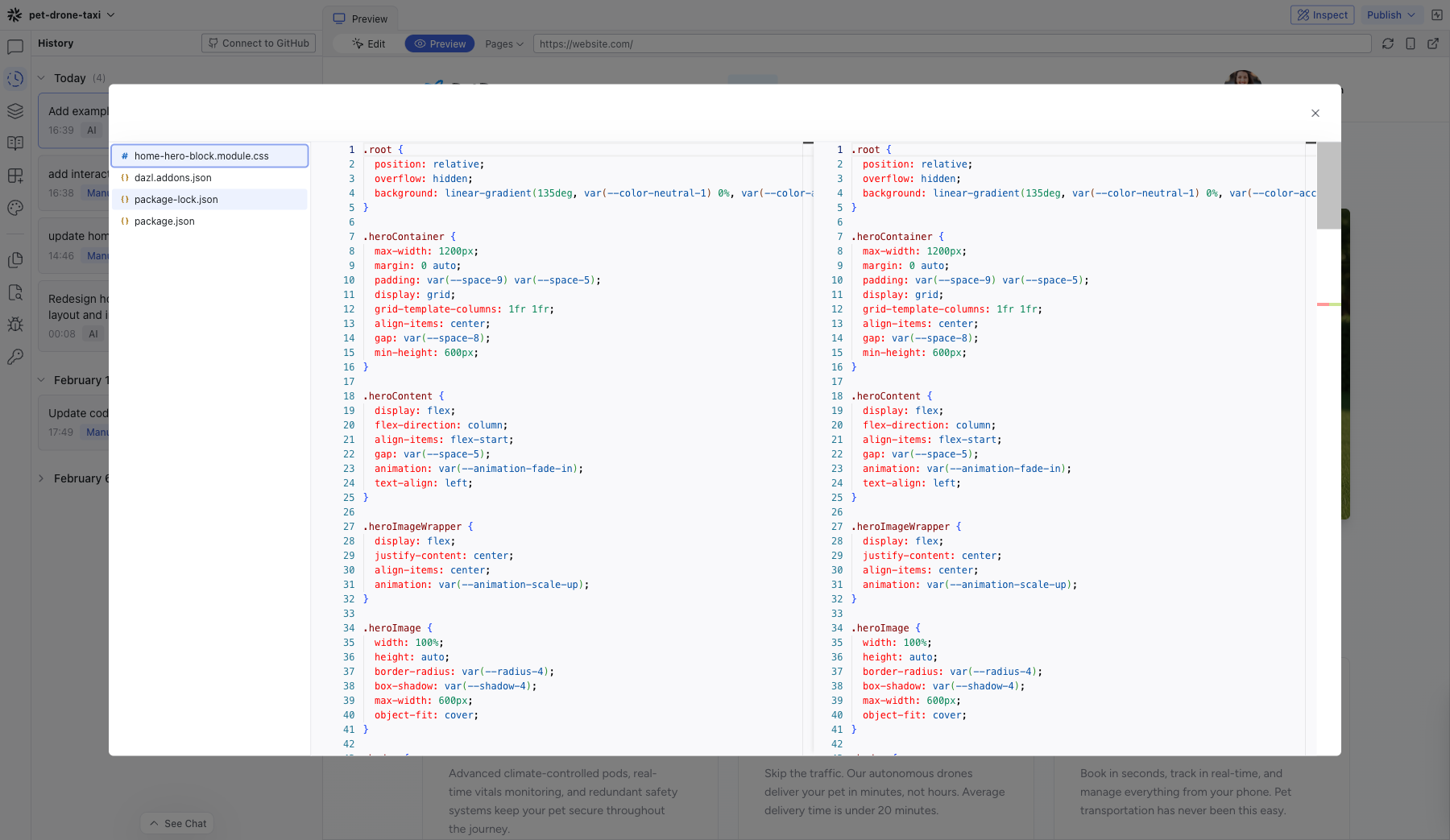Toggle the Inspect mode button
The width and height of the screenshot is (1450, 840).
tap(1322, 14)
